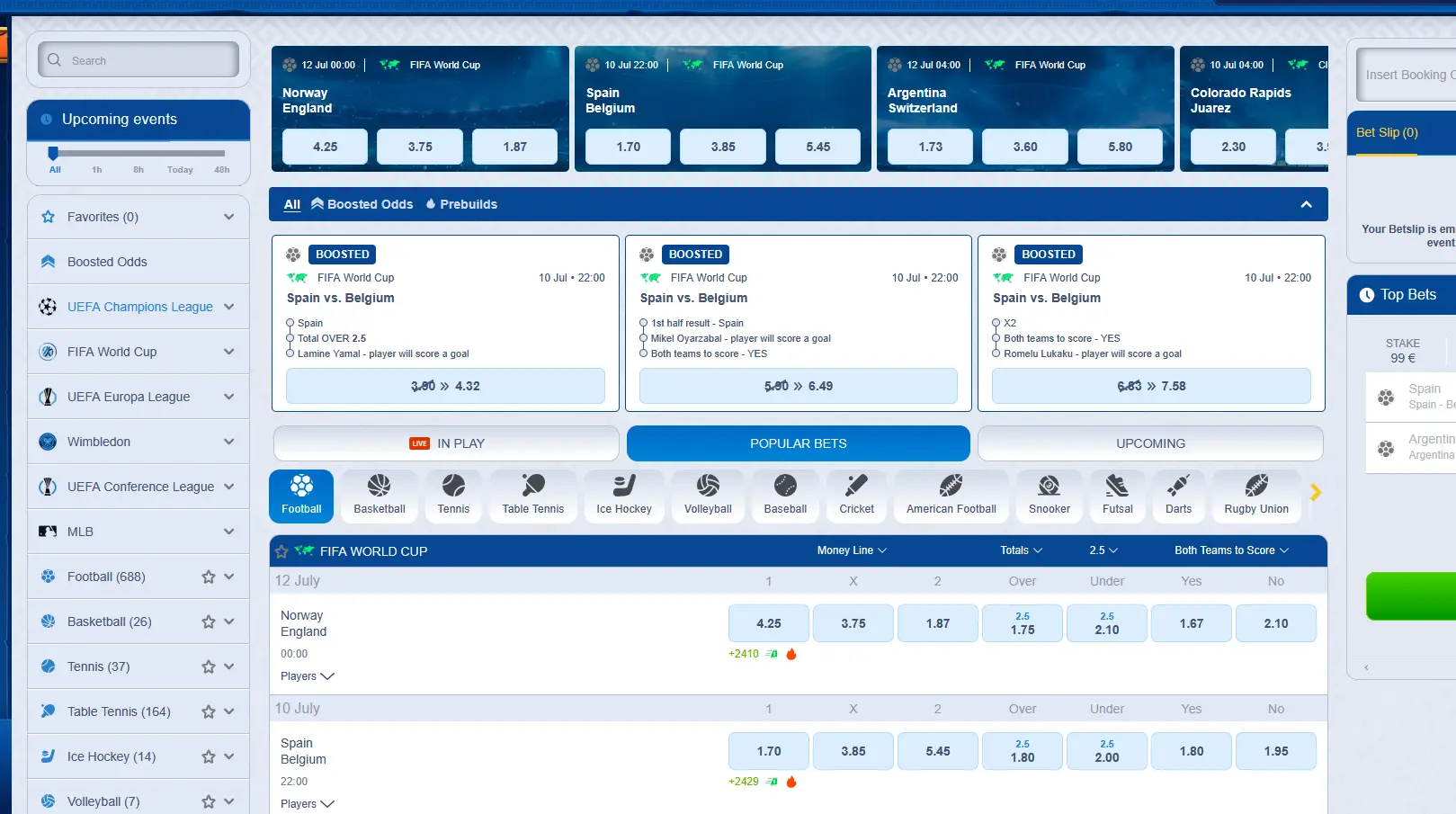
Task: Open the Money Line market dropdown
Action: (852, 550)
